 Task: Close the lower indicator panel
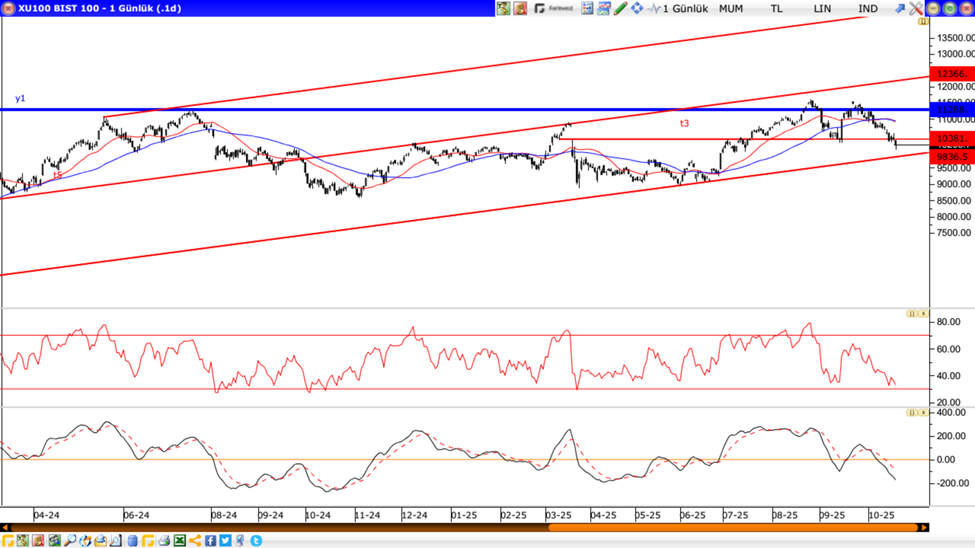pos(922,413)
